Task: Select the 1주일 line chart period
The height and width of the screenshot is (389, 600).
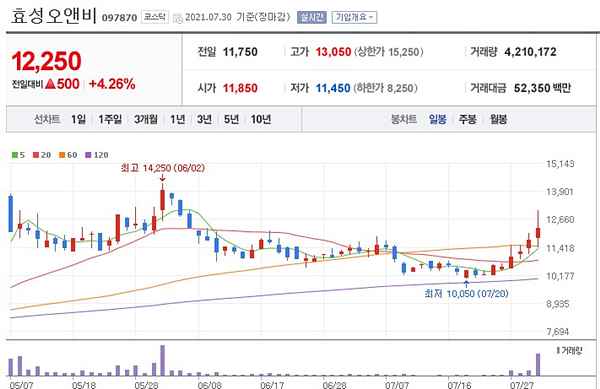Action: pos(110,119)
